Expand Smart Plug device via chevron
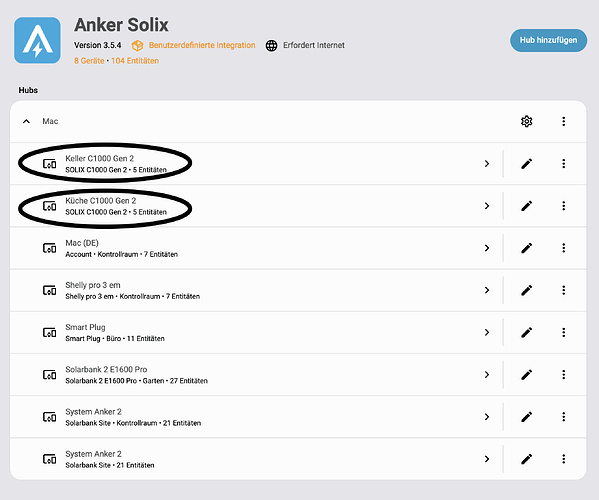Image resolution: width=599 pixels, height=500 pixels. [487, 332]
